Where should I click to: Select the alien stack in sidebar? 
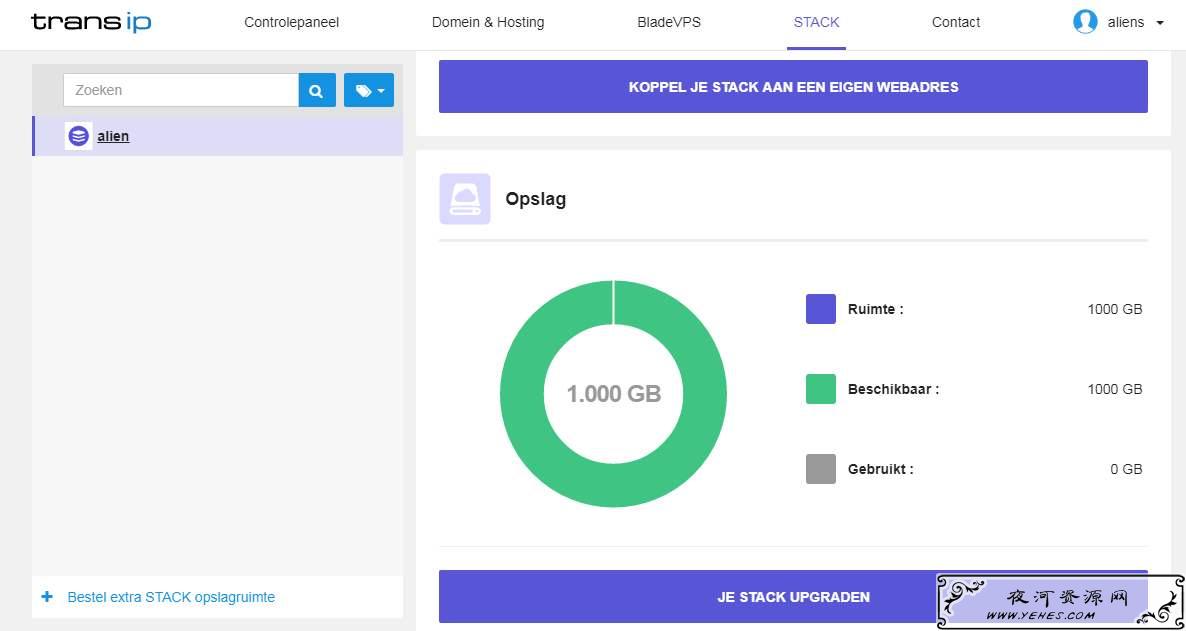[218, 136]
